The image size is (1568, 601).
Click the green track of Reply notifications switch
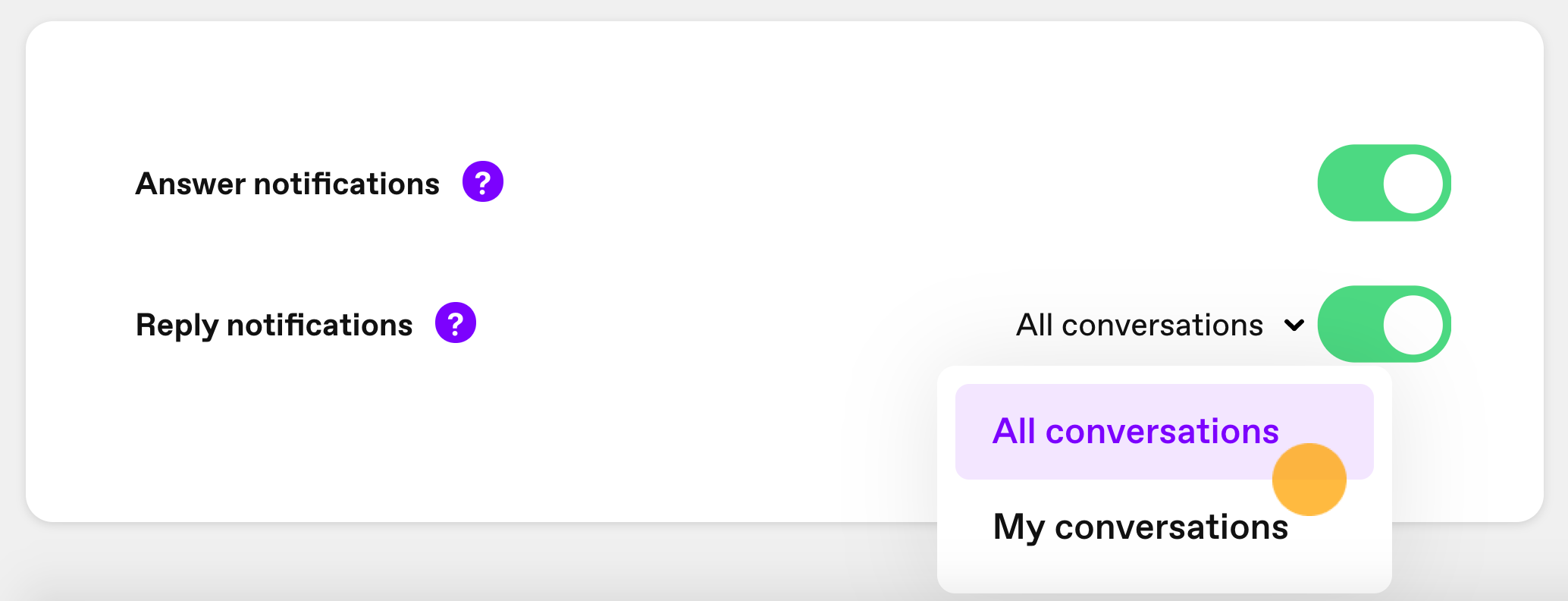(1350, 325)
